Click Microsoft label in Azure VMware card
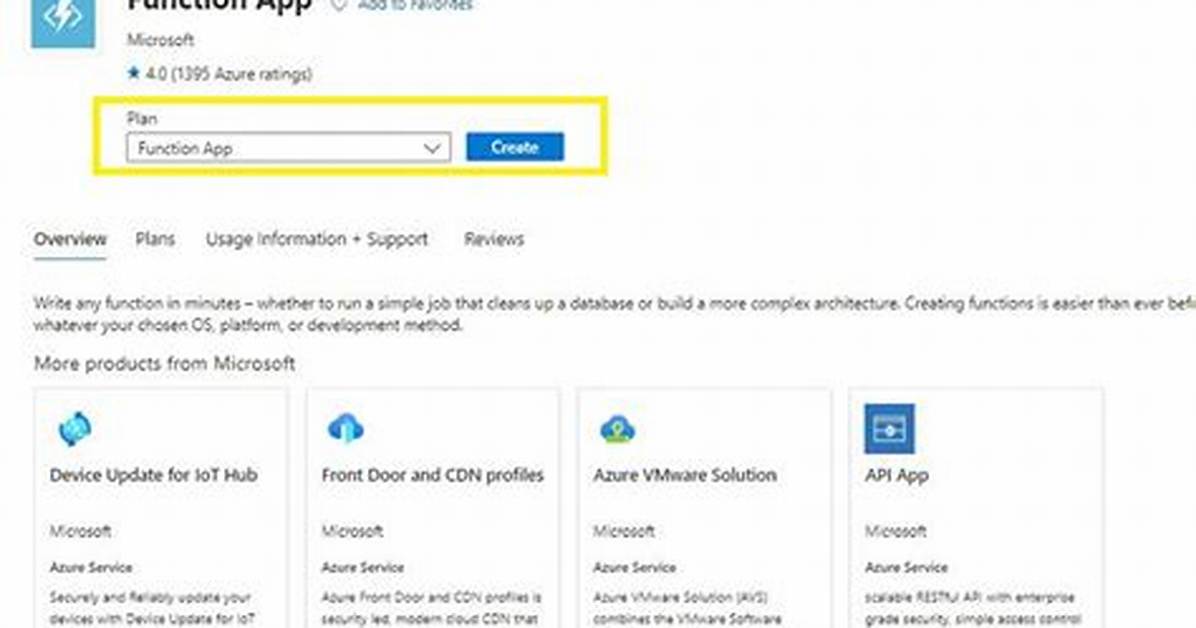The height and width of the screenshot is (628, 1196). coord(624,531)
